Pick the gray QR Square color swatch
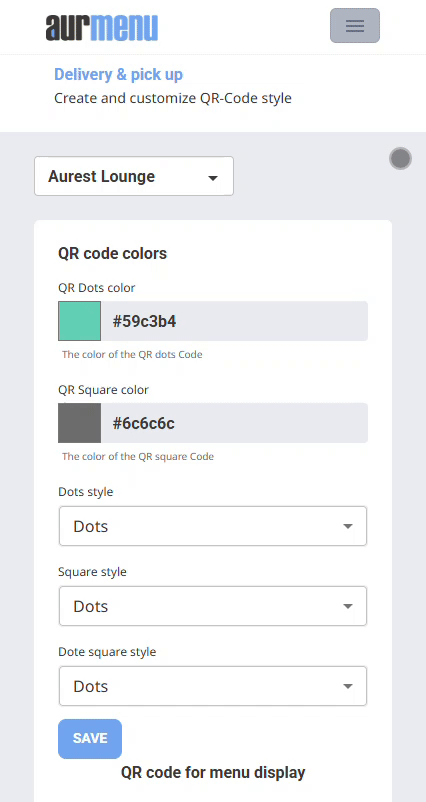The image size is (426, 802). click(x=79, y=423)
